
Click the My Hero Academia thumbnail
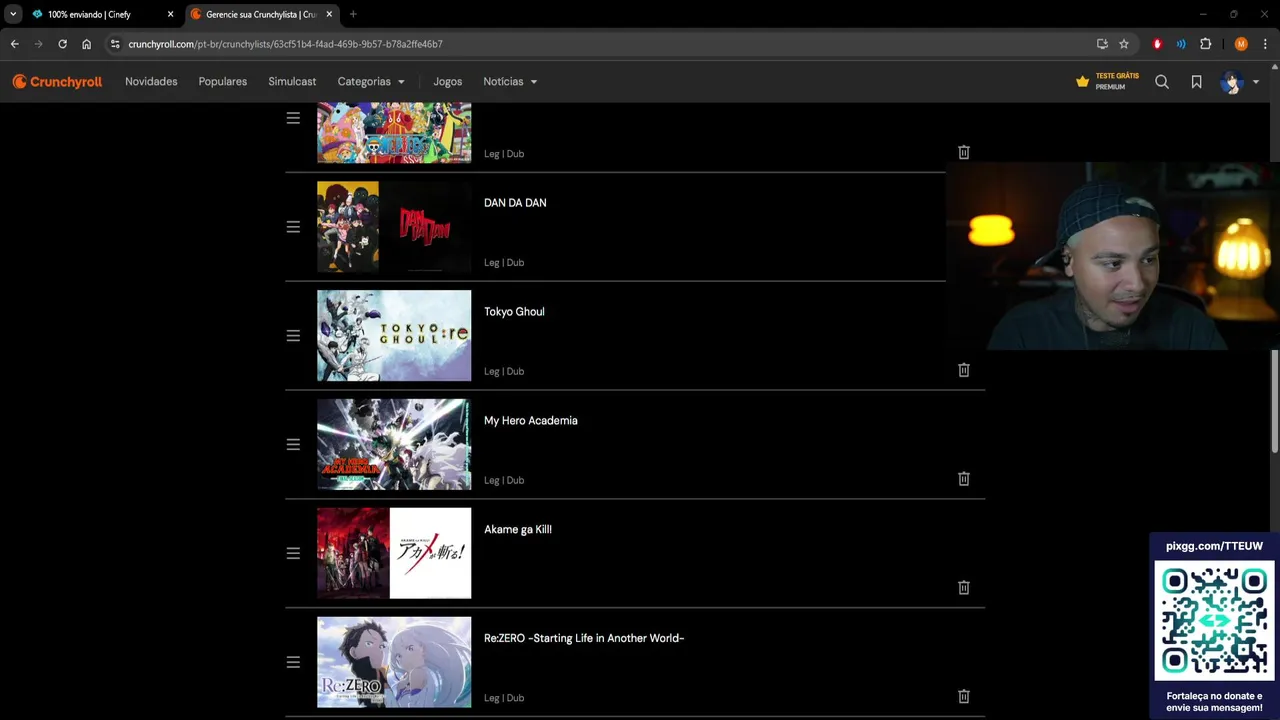394,445
